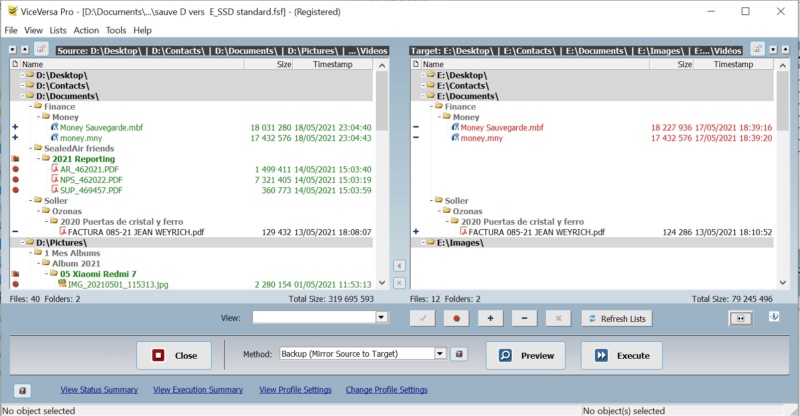This screenshot has height=416, width=800.
Task: Click the source pane scrollbar down arrow
Action: (x=382, y=283)
